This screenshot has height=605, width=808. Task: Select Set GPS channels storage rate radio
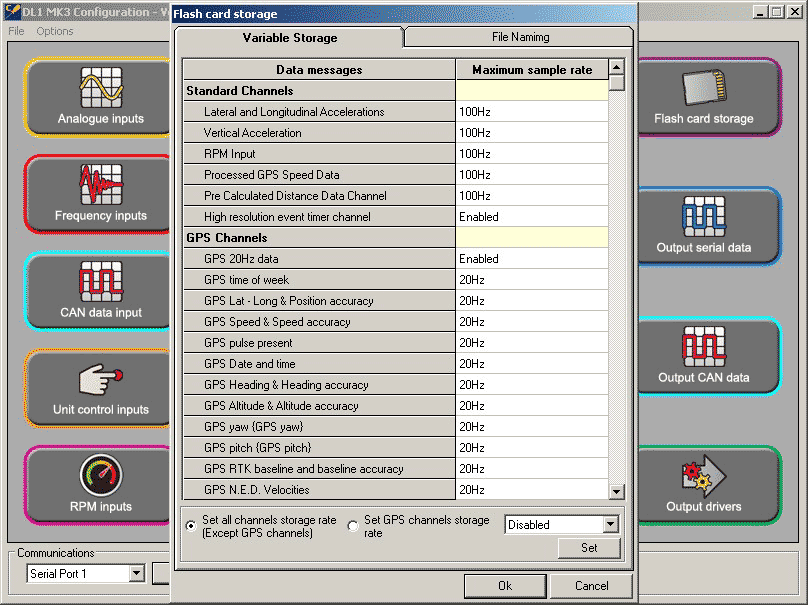pos(353,526)
